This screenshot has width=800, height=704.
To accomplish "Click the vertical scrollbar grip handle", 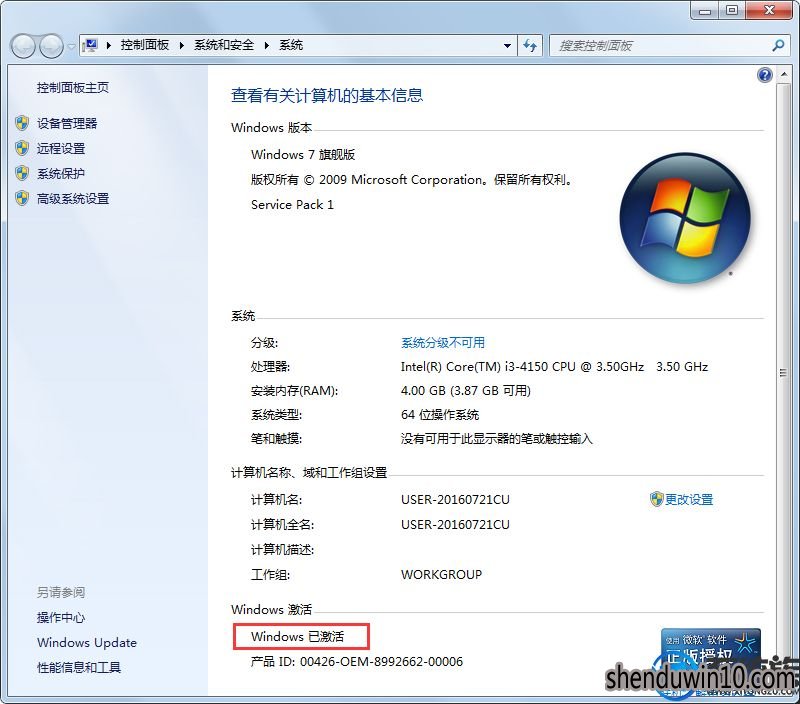I will [783, 373].
